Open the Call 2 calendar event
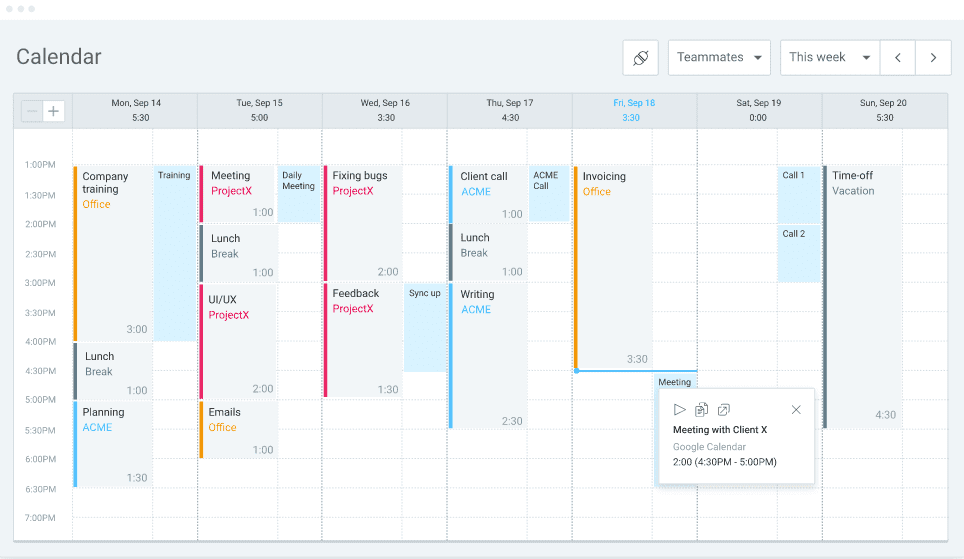Screen dimensions: 964x559 [x=799, y=253]
